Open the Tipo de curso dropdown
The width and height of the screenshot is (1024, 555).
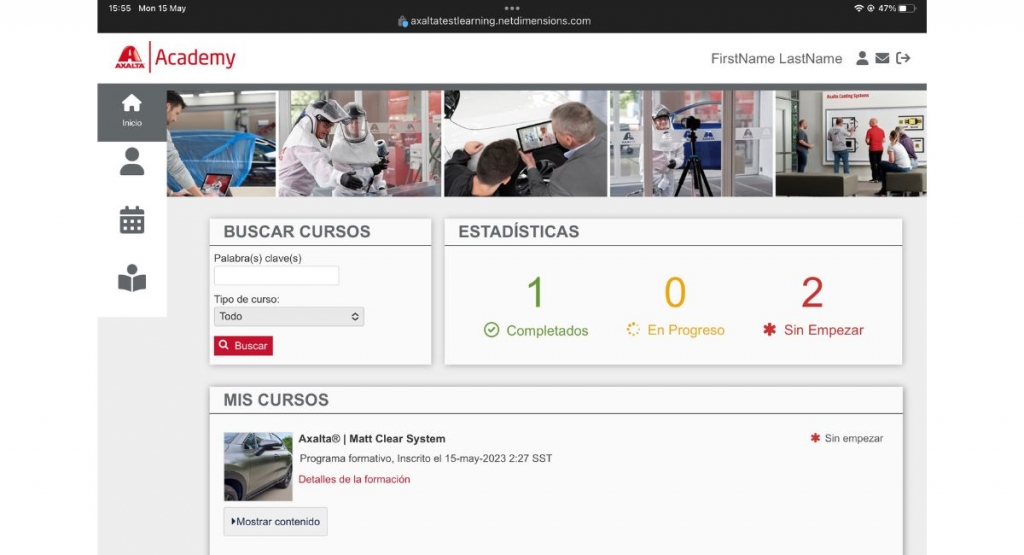pos(289,316)
